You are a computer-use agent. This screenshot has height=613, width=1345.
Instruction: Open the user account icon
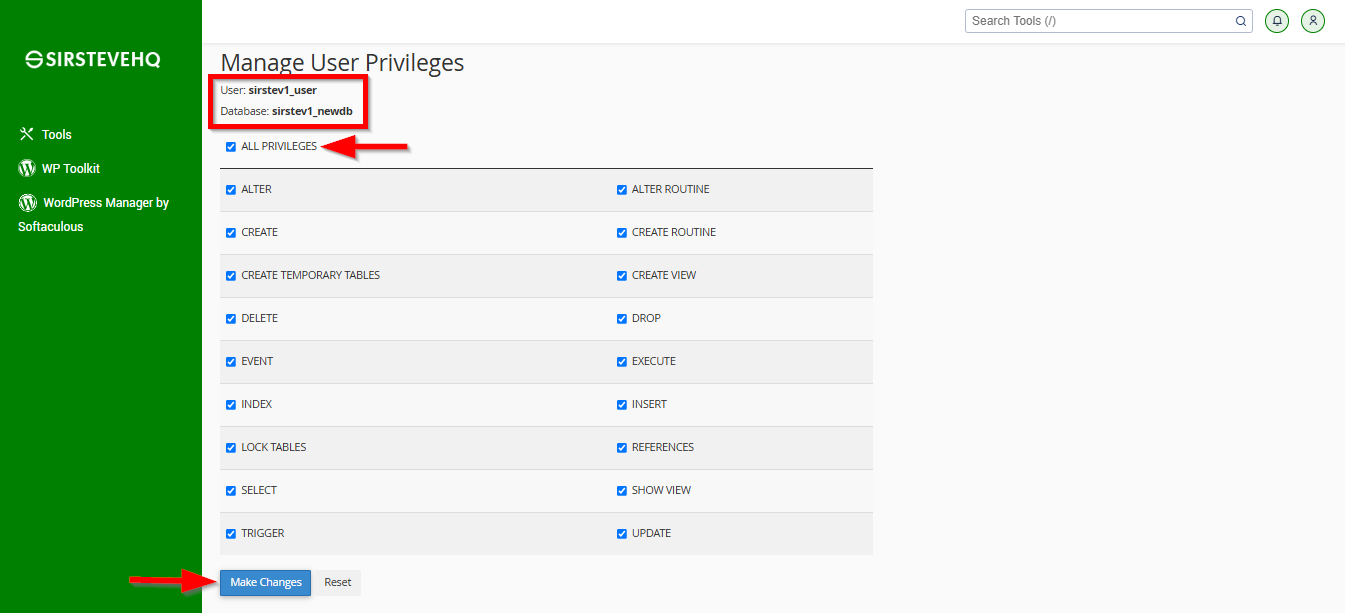[1313, 21]
